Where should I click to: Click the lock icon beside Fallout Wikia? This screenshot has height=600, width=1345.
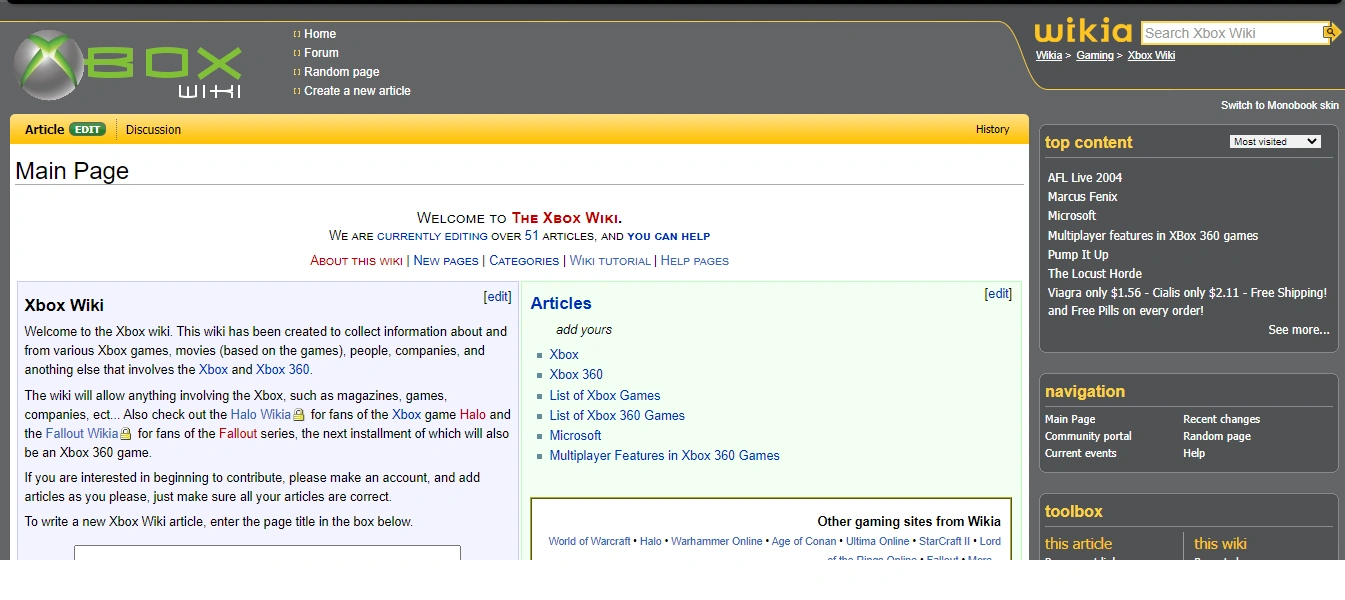(125, 434)
